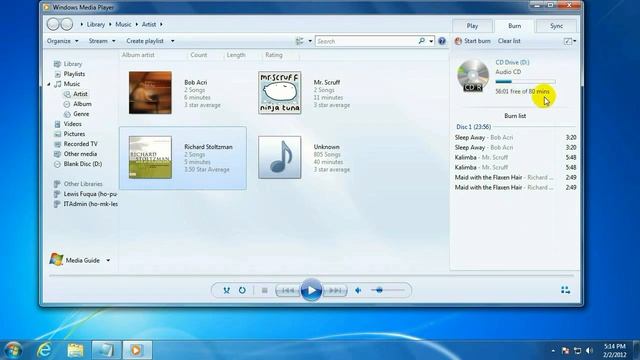Open the Burn tab

514,26
